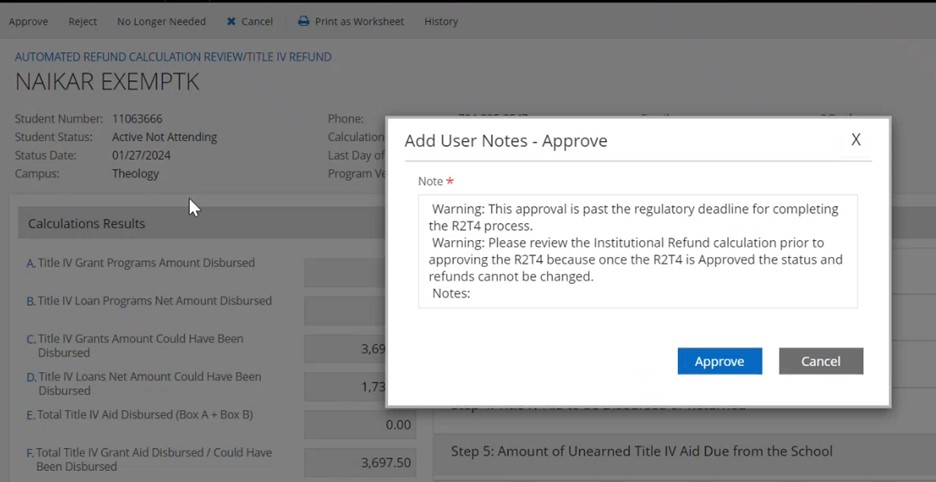Viewport: 936px width, 482px height.
Task: Open Automated Refund Calculation Review breadcrumb link
Action: (173, 57)
